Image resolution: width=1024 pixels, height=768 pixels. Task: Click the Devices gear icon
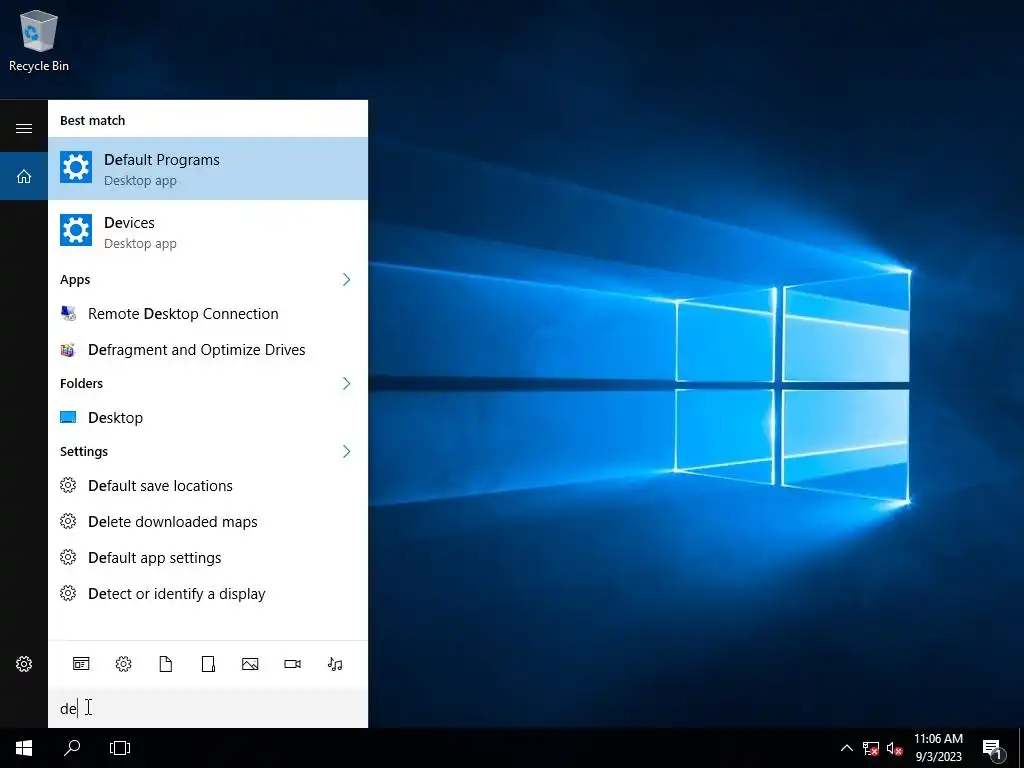click(76, 231)
